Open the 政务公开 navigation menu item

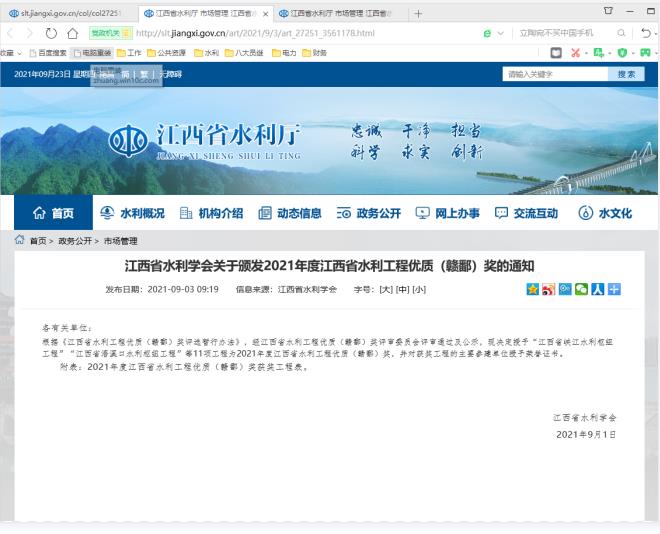(x=369, y=213)
